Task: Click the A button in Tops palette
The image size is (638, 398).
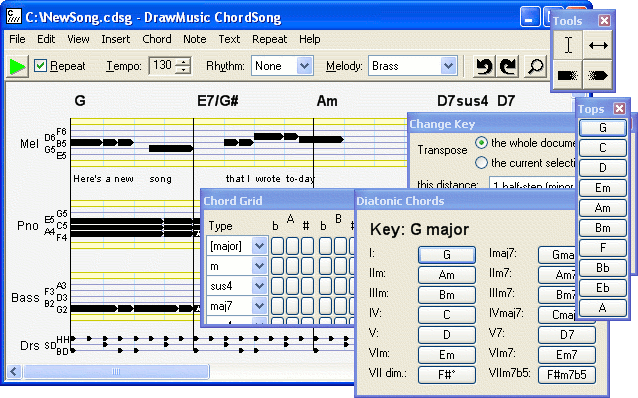Action: [x=603, y=307]
